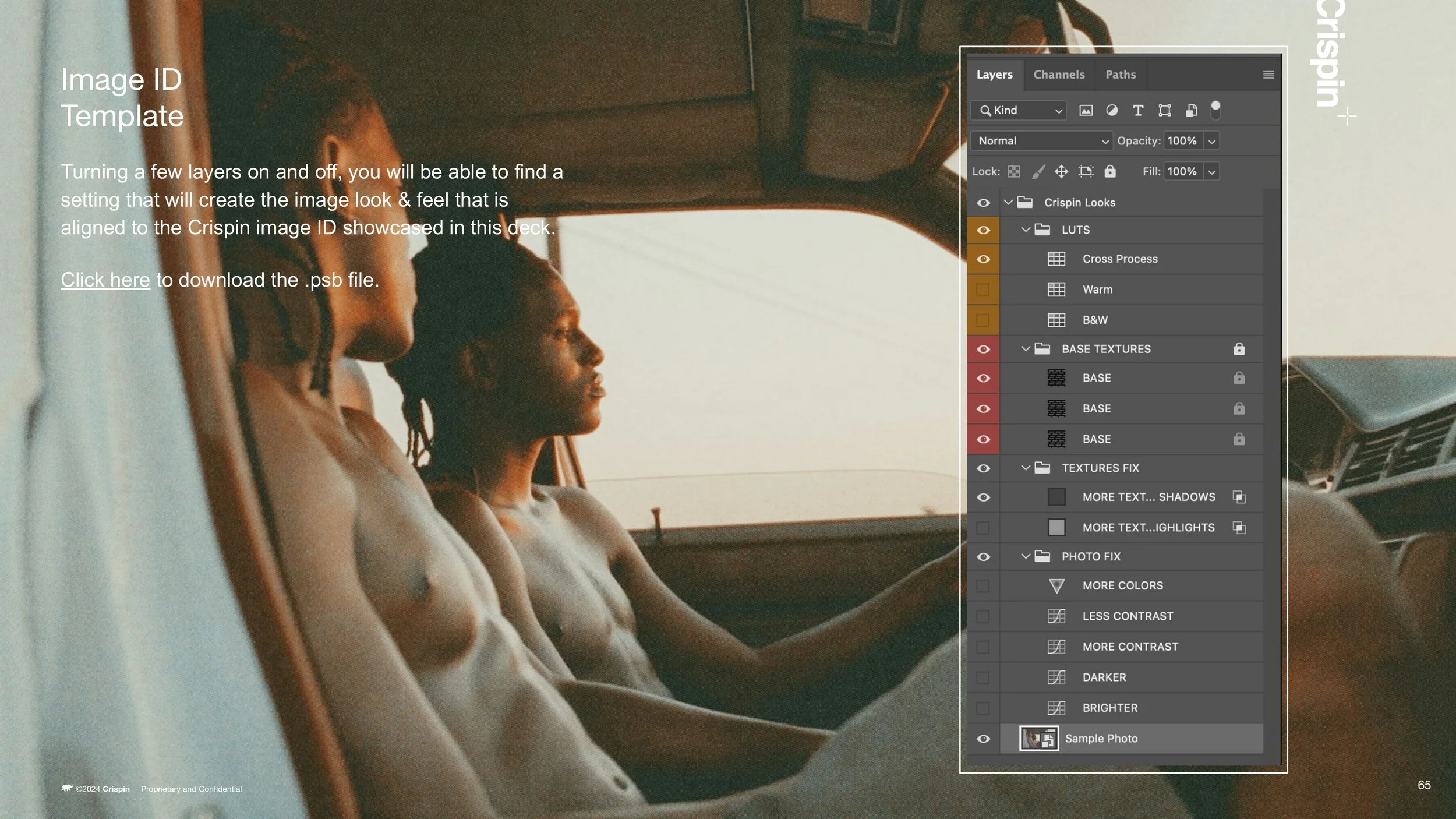Screen dimensions: 1456x819
Task: Filter layers by shape icon
Action: (x=1165, y=111)
